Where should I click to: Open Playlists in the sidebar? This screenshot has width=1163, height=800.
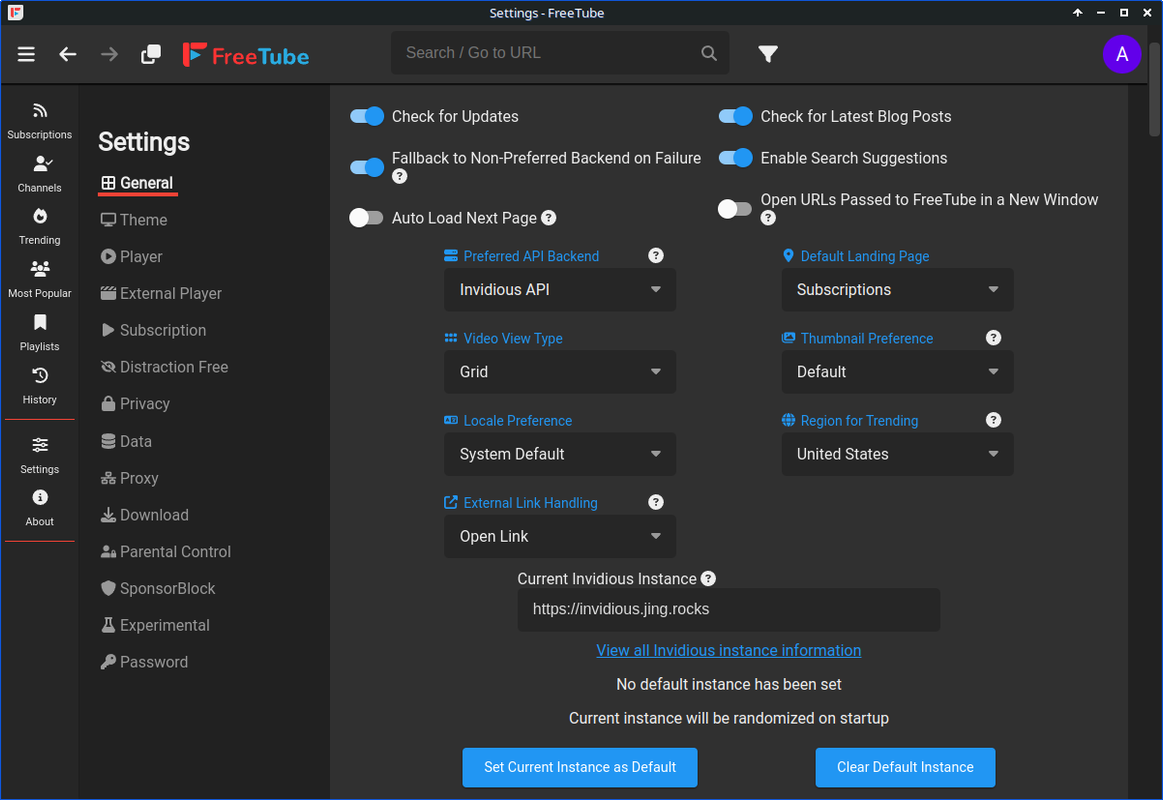39,333
